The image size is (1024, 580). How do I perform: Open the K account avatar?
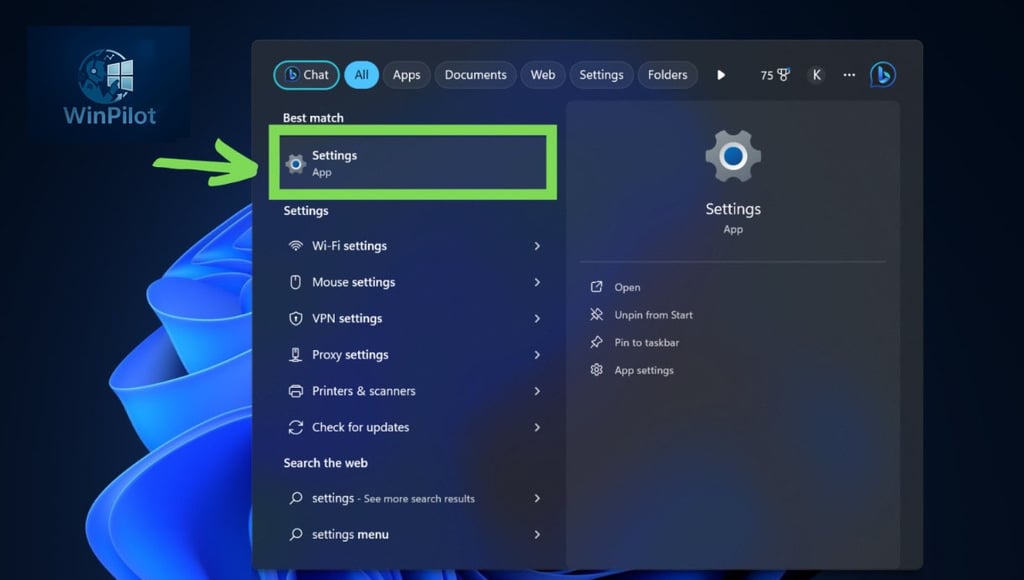click(816, 75)
